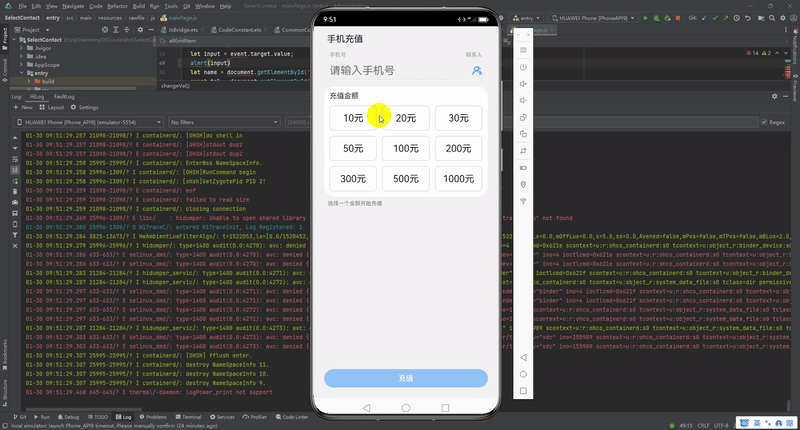The width and height of the screenshot is (800, 430).
Task: Open the Refactor menu
Action: [x=117, y=6]
